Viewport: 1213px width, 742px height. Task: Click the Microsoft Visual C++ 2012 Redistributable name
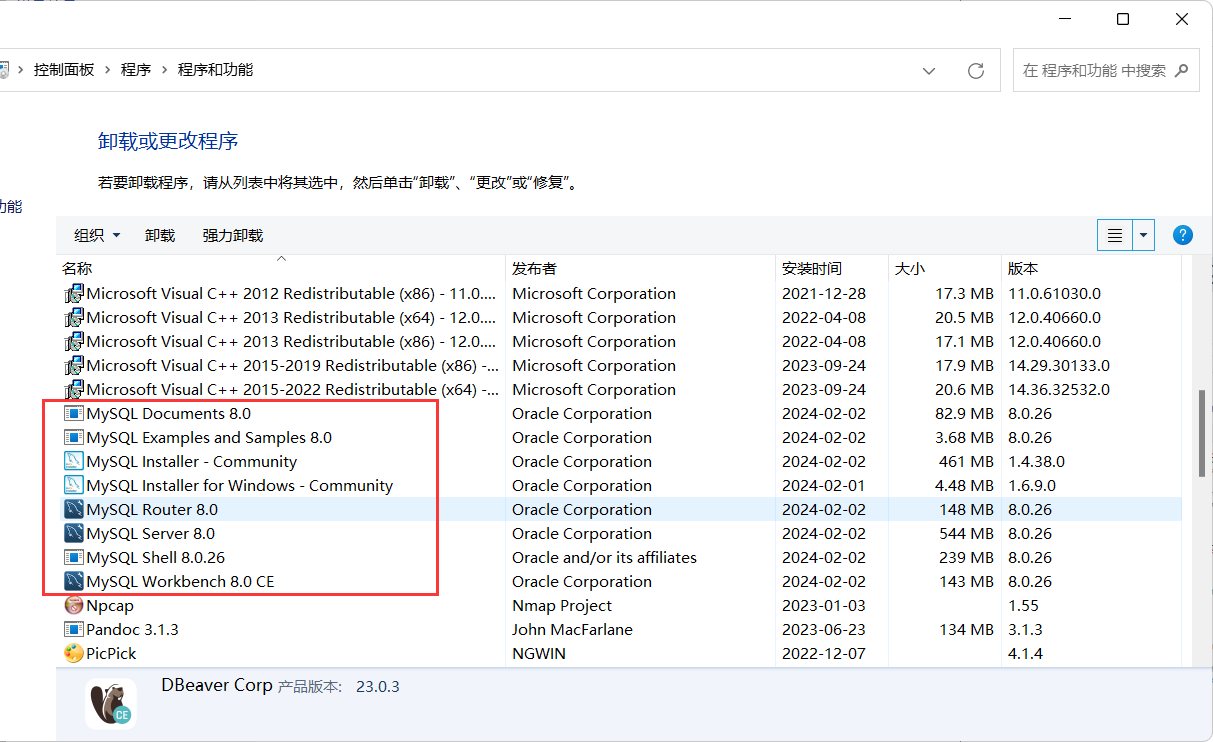[x=291, y=293]
